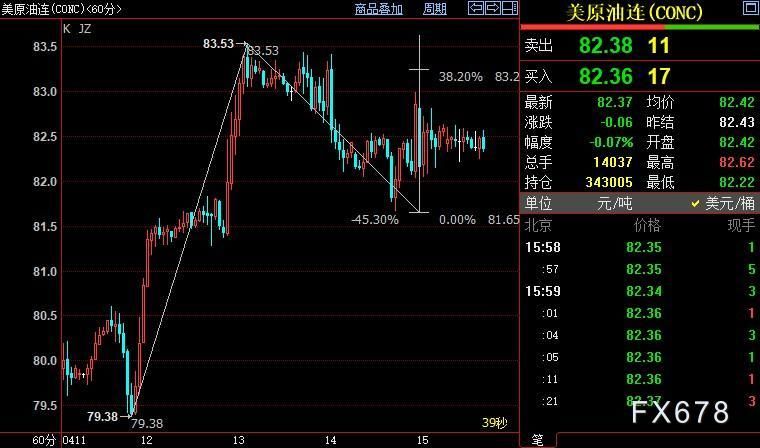Click the 现手 column header

pyautogui.click(x=742, y=225)
